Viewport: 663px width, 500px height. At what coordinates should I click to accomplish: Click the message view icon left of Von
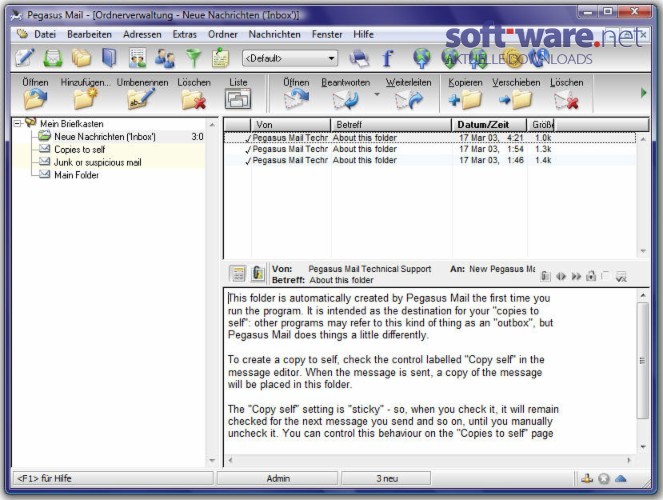pyautogui.click(x=238, y=273)
